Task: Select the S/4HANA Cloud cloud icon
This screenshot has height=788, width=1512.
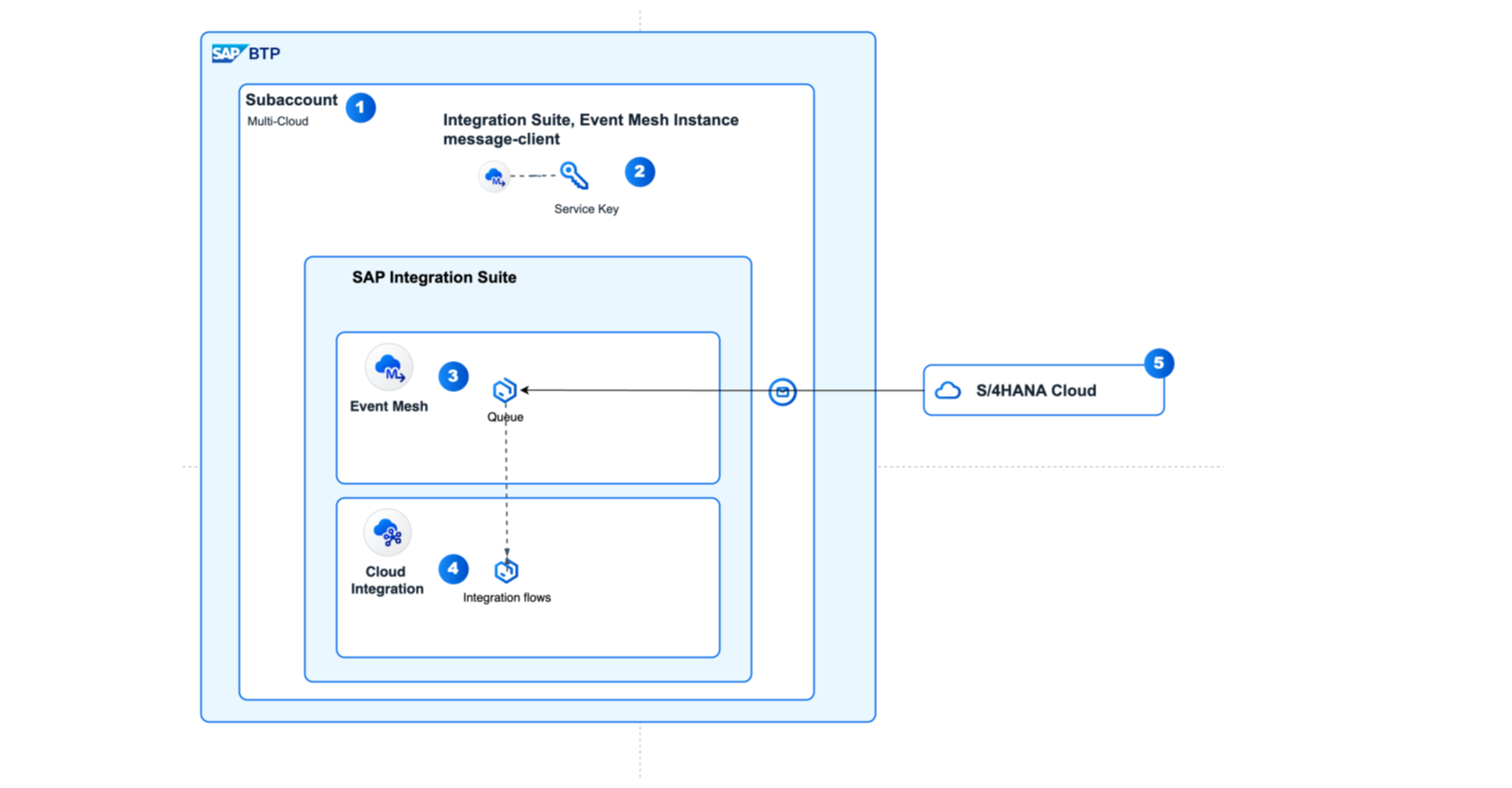Action: pyautogui.click(x=948, y=390)
